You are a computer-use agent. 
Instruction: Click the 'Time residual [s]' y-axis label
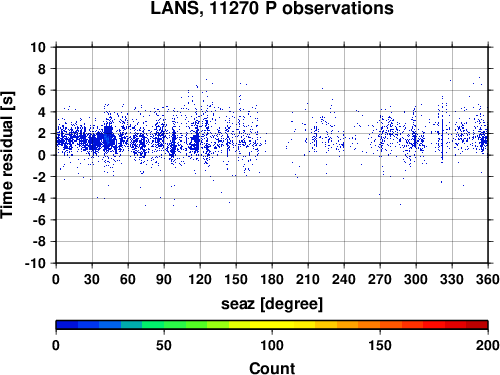point(7,155)
